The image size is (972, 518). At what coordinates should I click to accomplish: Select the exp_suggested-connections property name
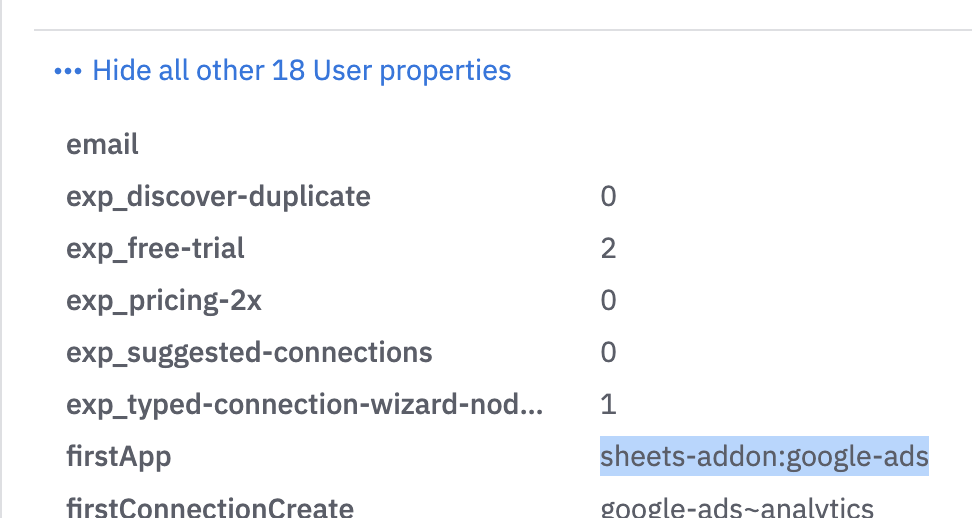[x=249, y=353]
